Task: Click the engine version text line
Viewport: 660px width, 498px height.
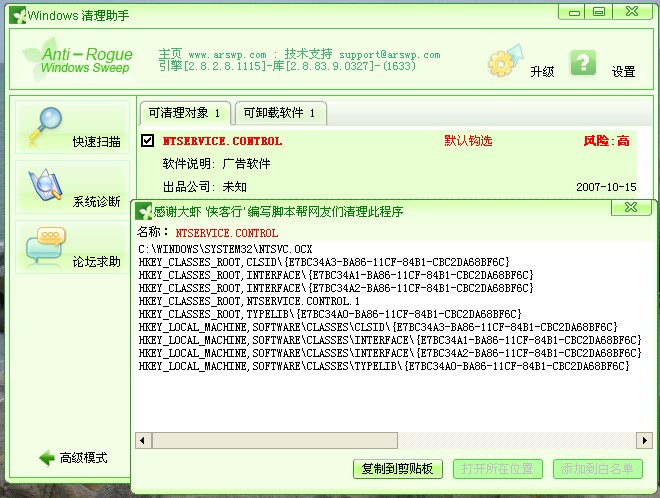Action: [287, 66]
